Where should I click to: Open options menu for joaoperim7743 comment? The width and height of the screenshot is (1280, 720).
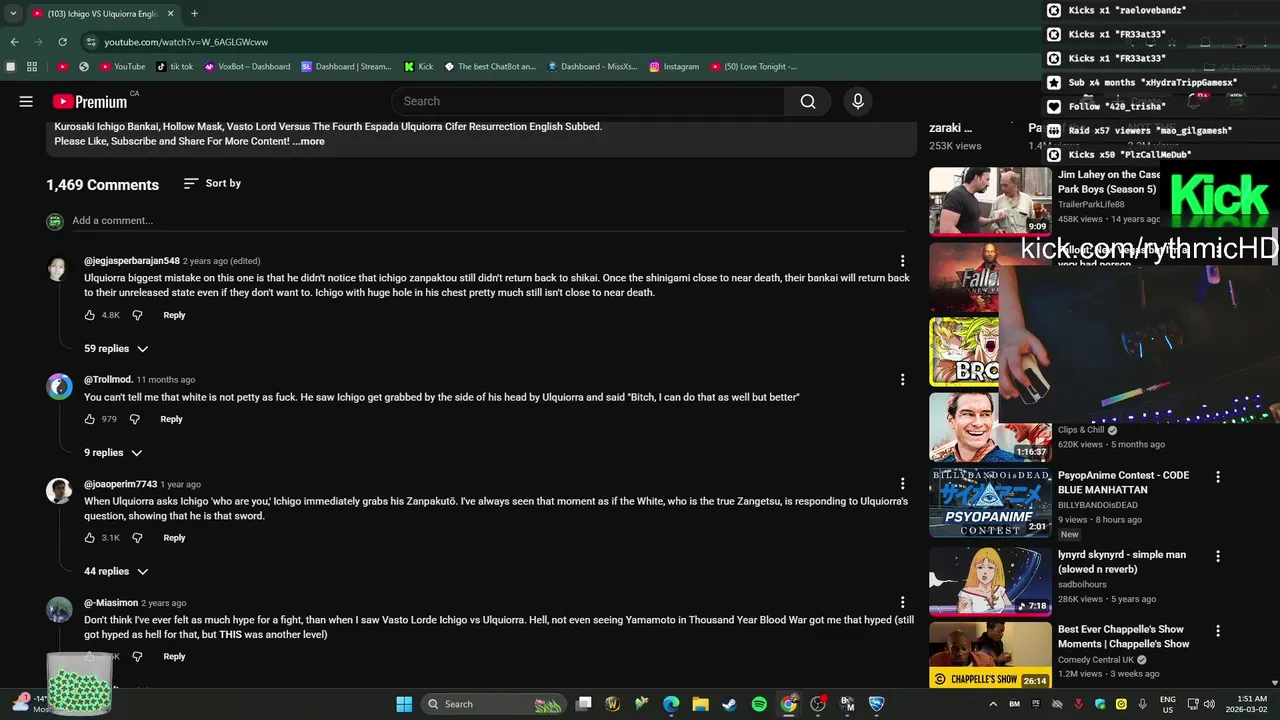(x=902, y=484)
